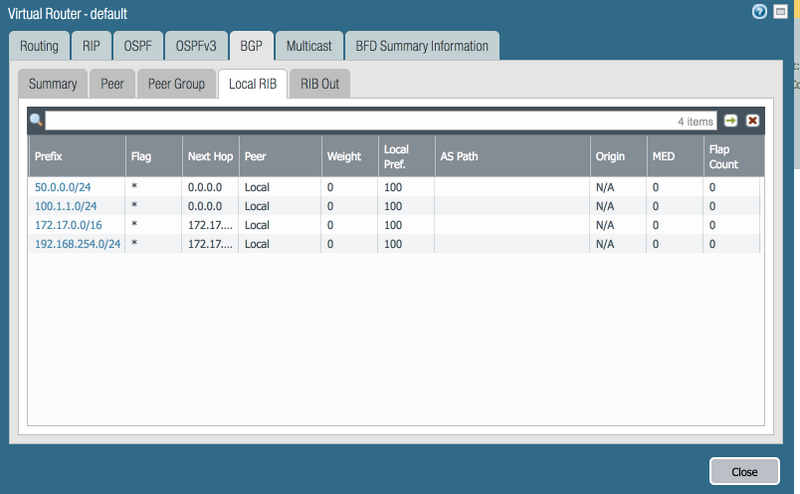Click inside the filter search field
800x494 pixels.
(360, 121)
